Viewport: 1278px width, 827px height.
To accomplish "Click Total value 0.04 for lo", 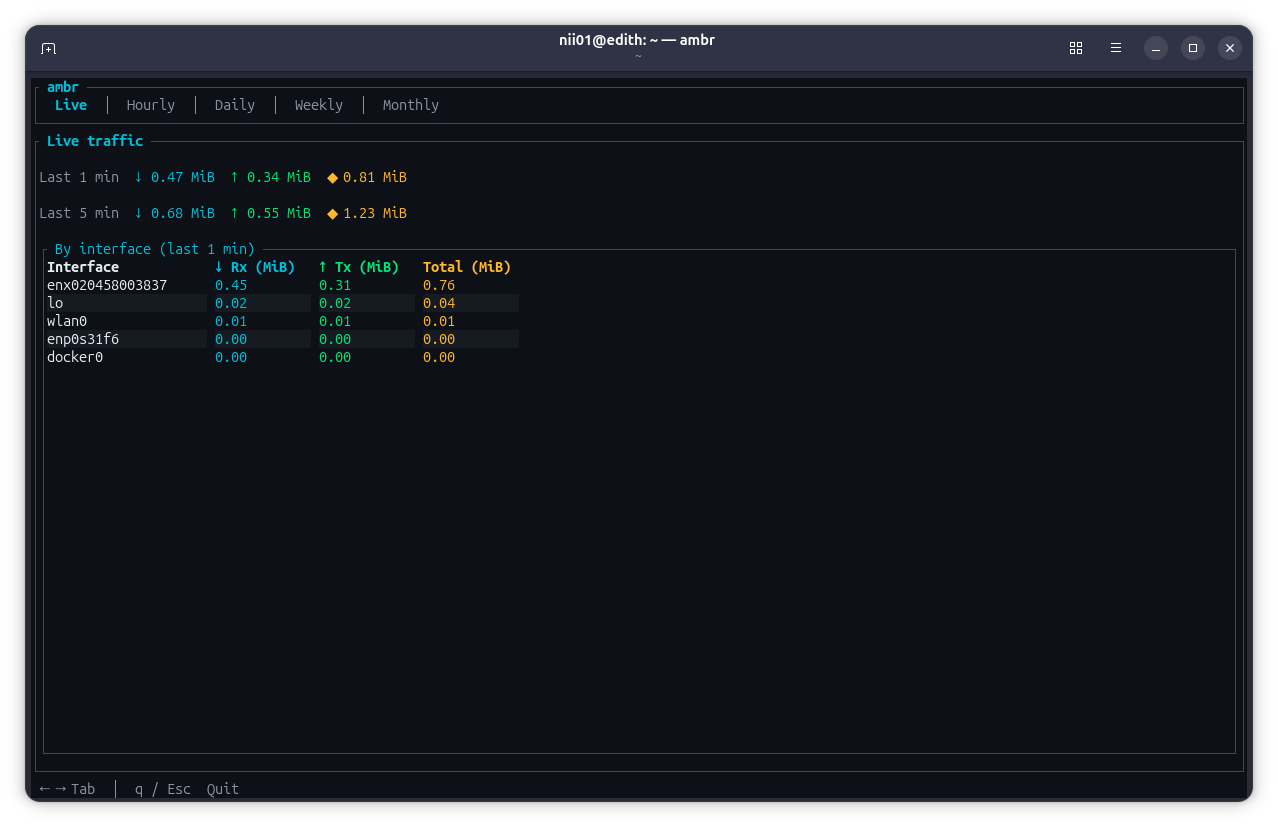I will 439,303.
